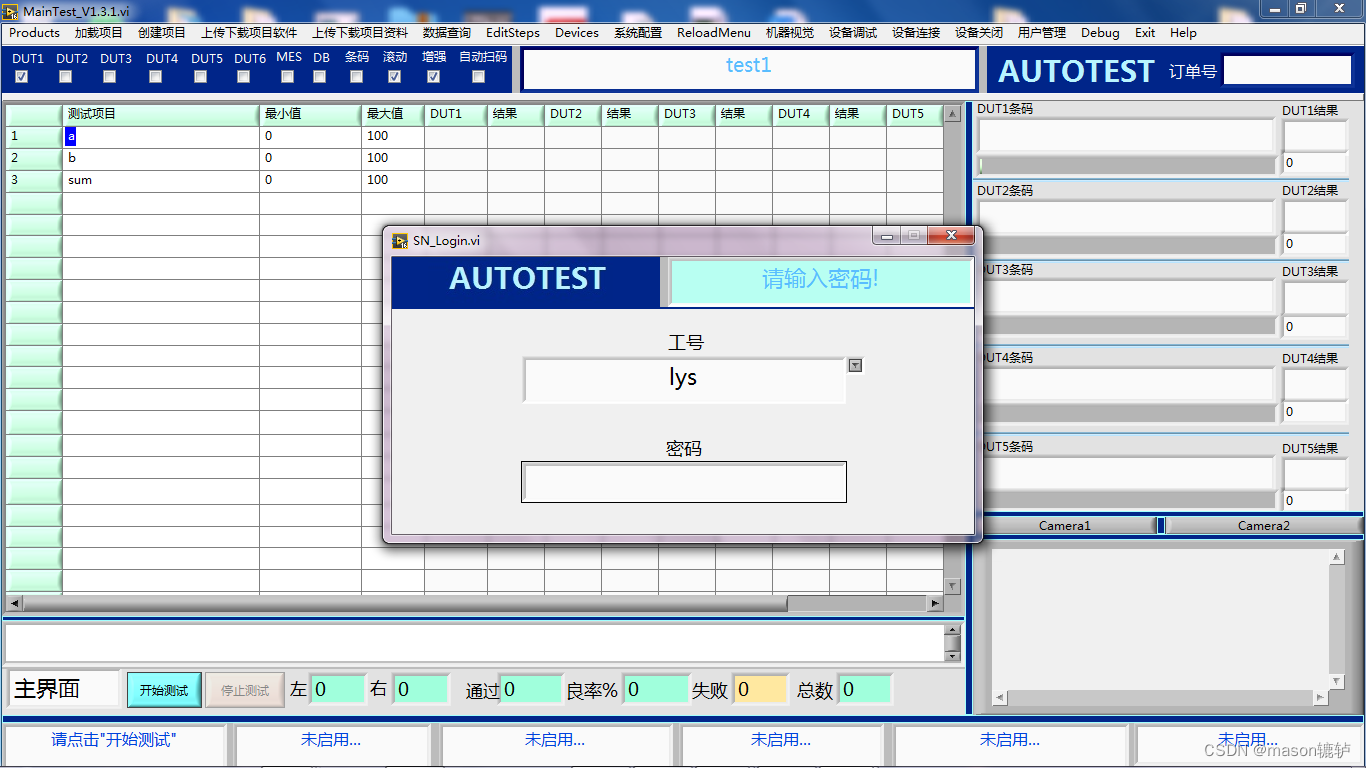The height and width of the screenshot is (768, 1366).
Task: Enable the DUT3 checkbox
Action: pos(110,77)
